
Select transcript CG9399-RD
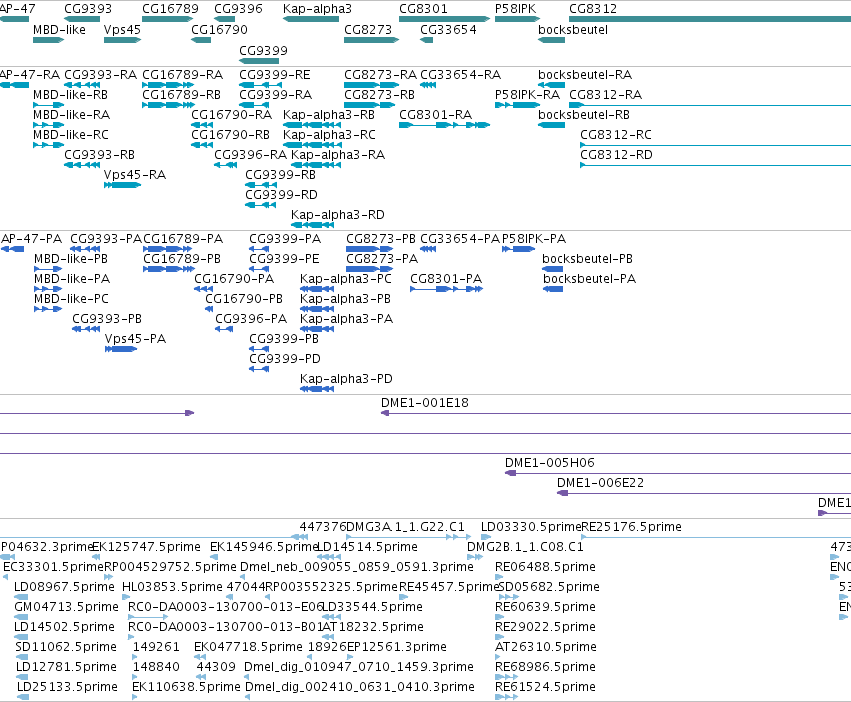point(281,194)
